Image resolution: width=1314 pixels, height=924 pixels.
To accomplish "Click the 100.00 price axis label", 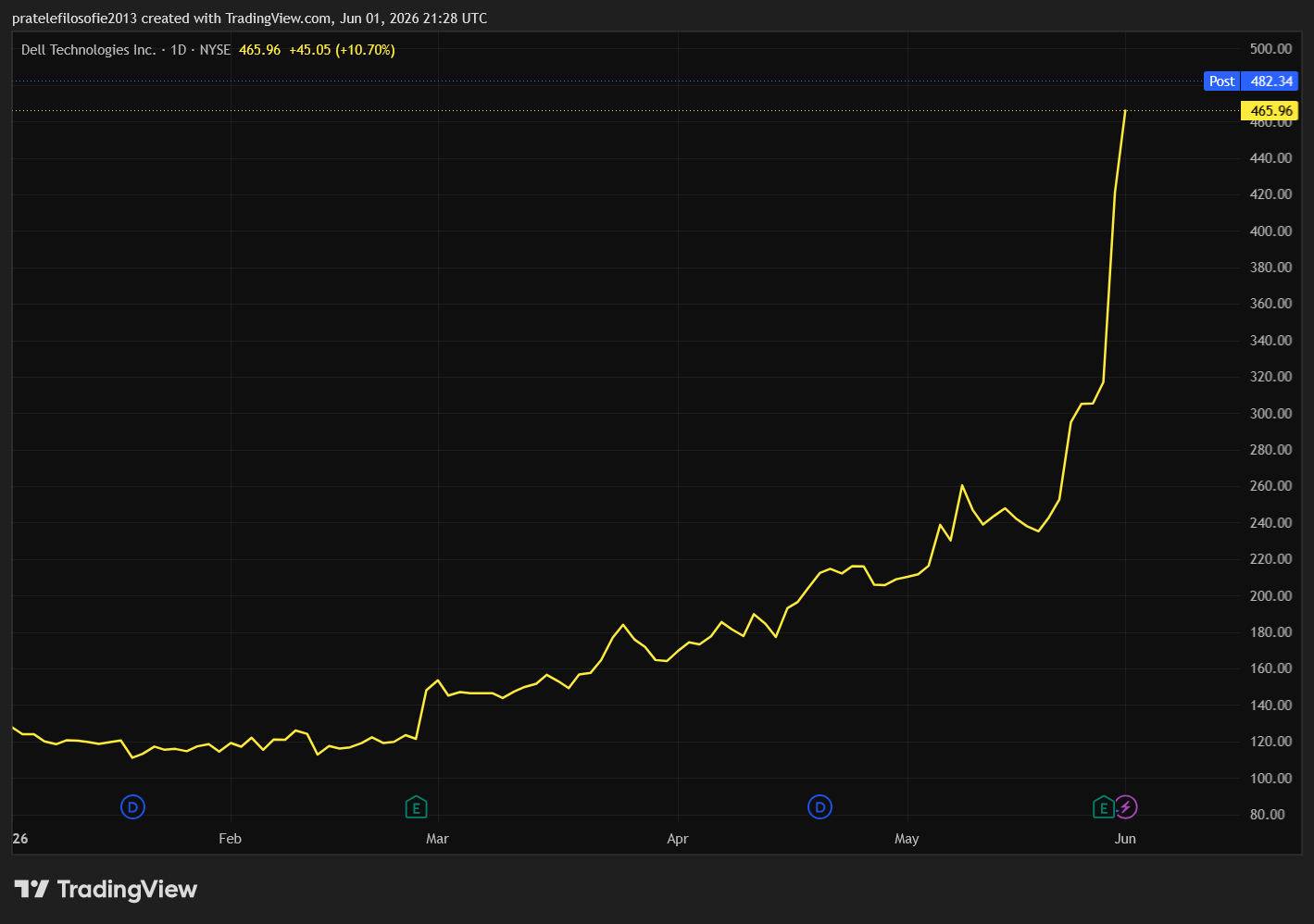I will click(x=1270, y=779).
